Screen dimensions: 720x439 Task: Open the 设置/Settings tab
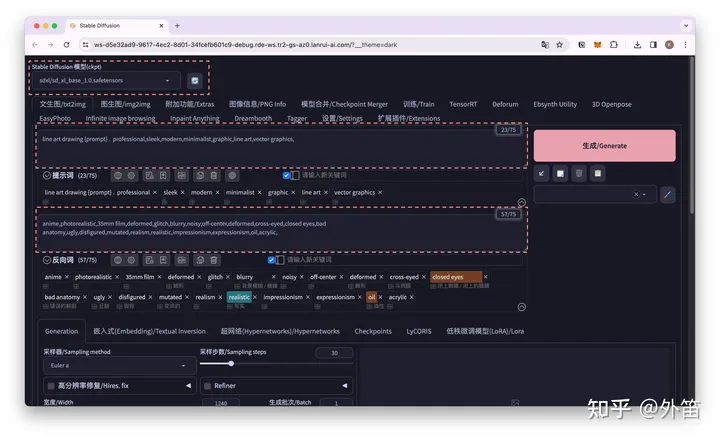click(x=342, y=118)
